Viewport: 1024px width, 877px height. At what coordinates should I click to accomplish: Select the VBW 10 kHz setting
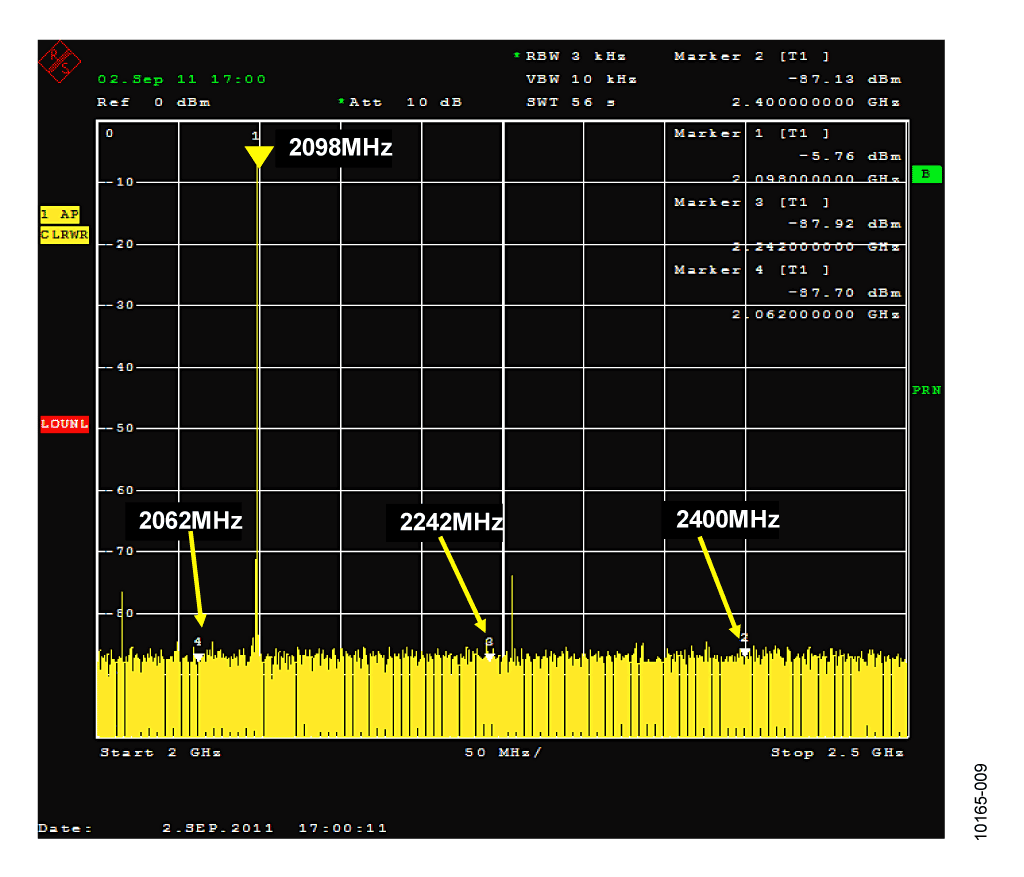coord(581,79)
